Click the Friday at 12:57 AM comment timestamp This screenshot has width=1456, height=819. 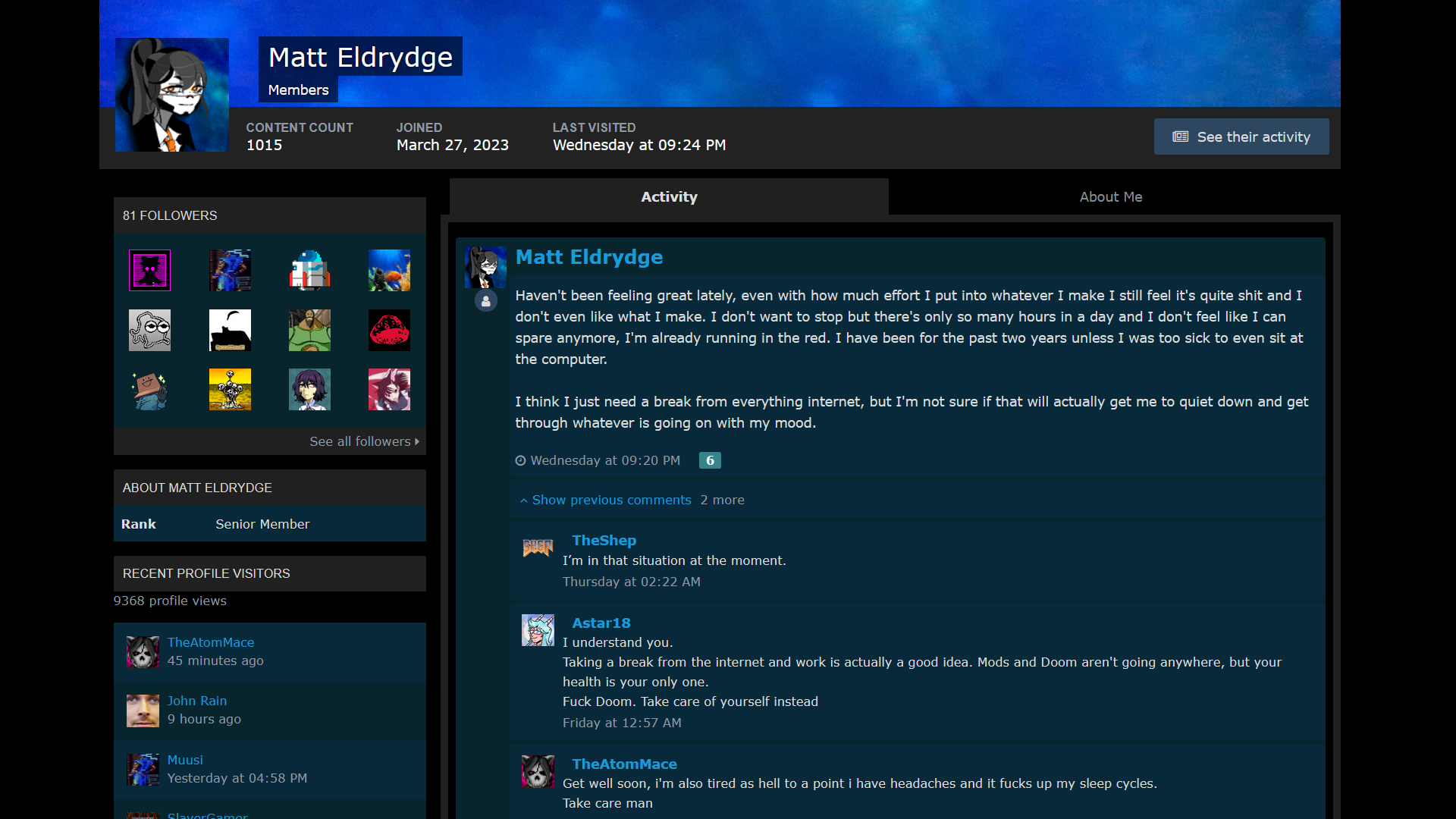622,723
